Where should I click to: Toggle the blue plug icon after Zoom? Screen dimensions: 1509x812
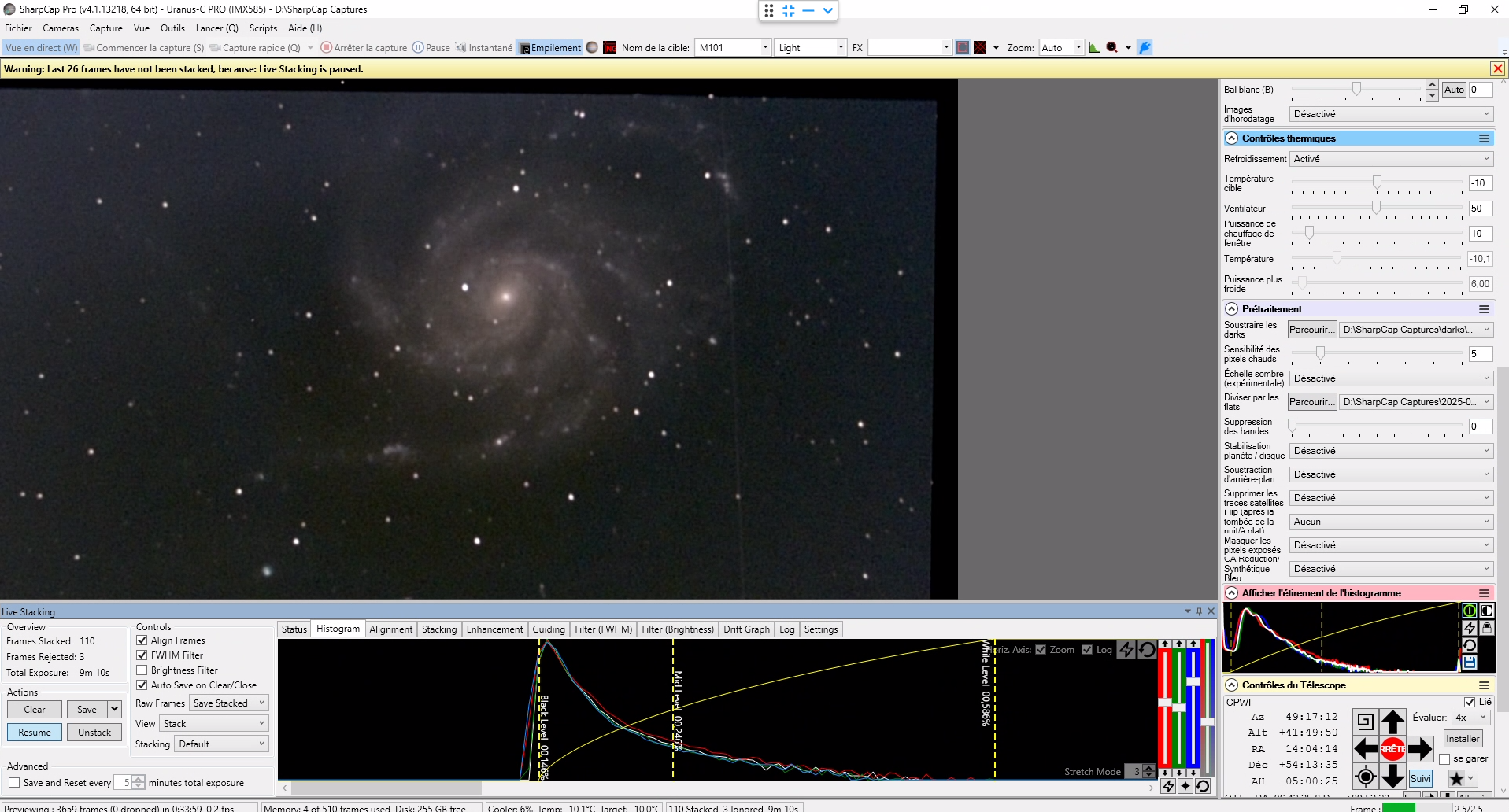(1145, 47)
